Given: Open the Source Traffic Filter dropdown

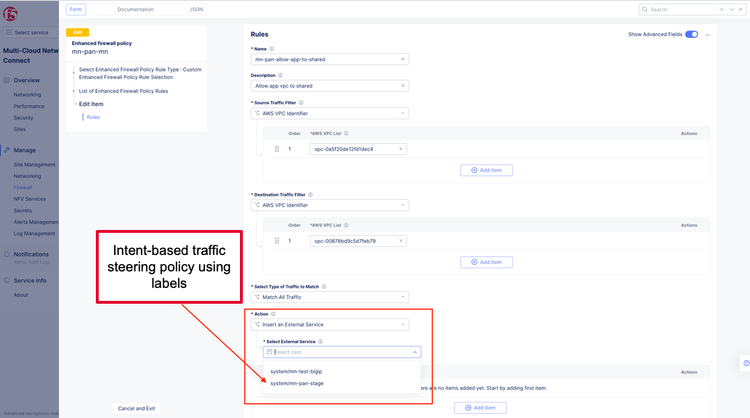Looking at the screenshot, I should [330, 113].
